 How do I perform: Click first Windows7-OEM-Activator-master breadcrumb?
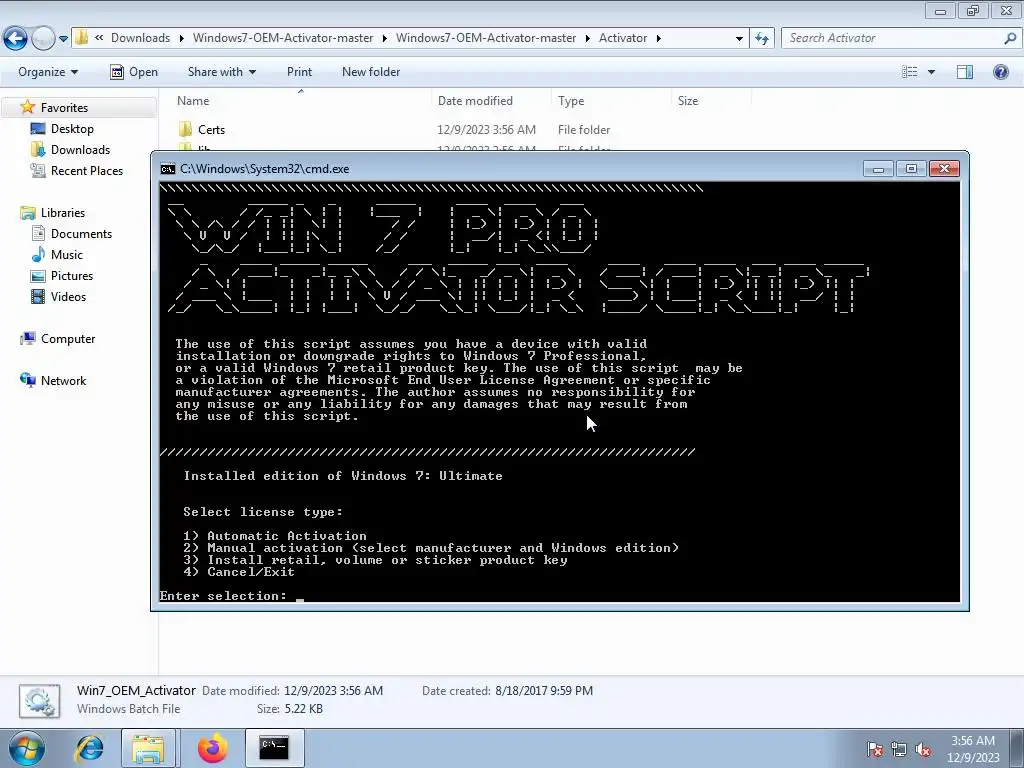pyautogui.click(x=283, y=38)
